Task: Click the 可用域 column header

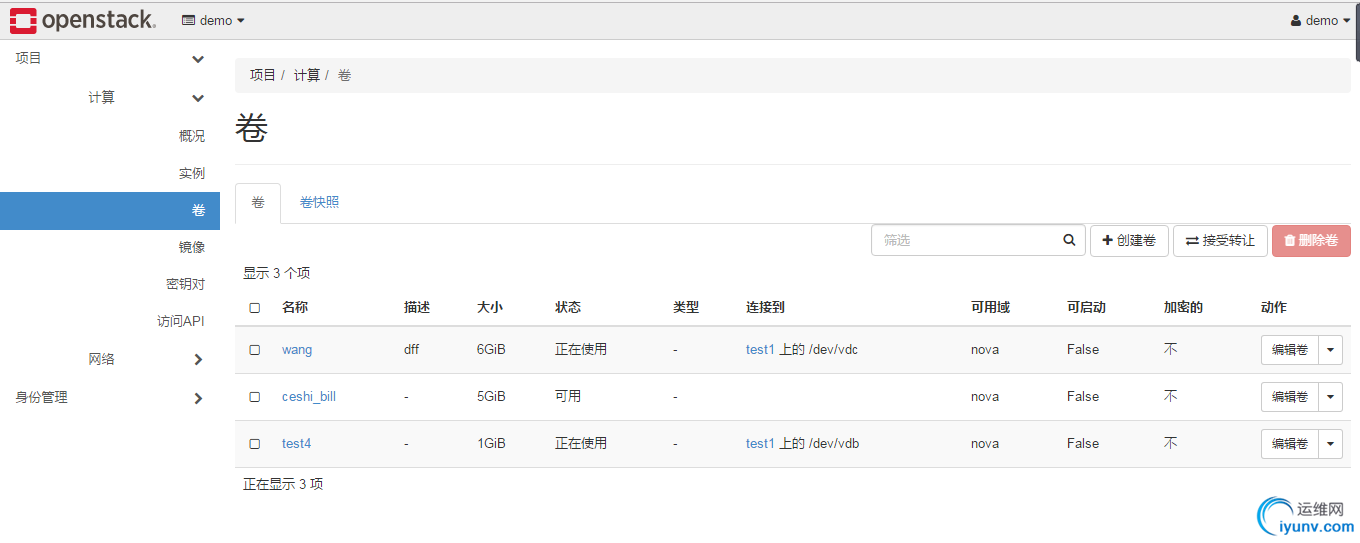Action: click(x=991, y=308)
